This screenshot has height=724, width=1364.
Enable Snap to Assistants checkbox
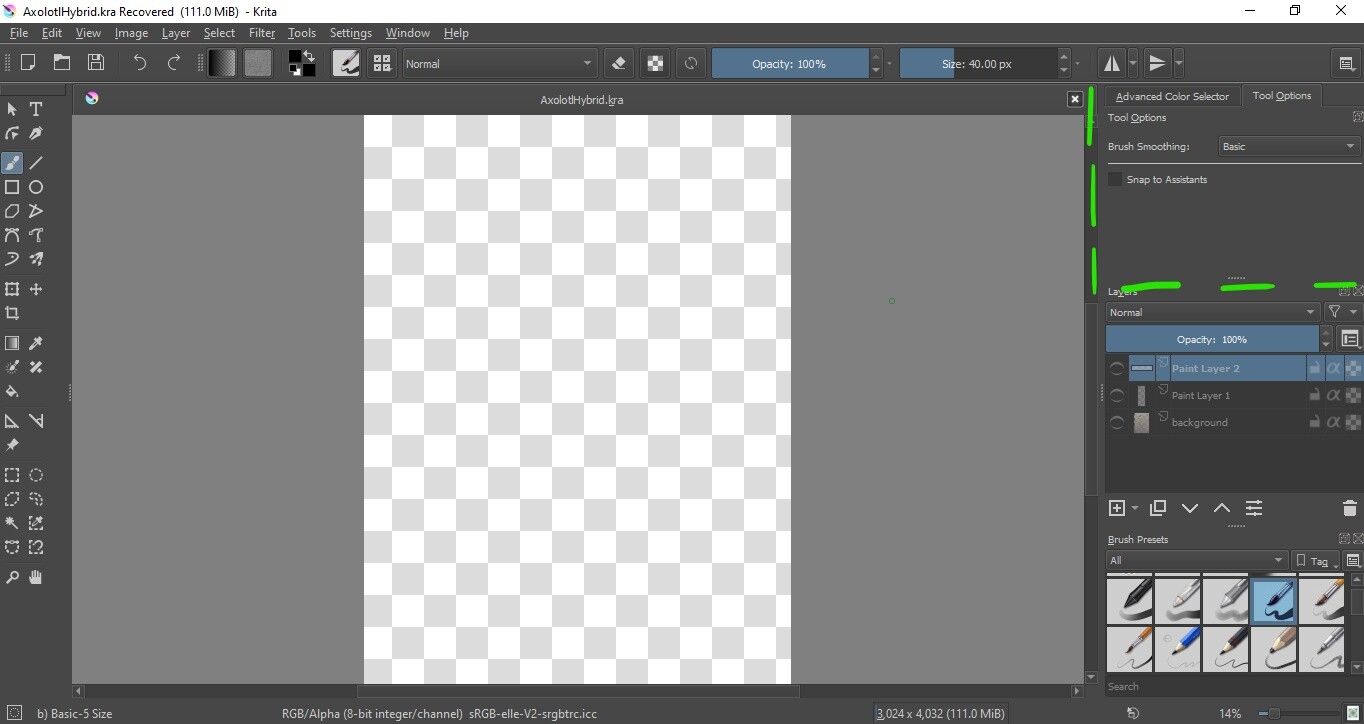[1115, 179]
